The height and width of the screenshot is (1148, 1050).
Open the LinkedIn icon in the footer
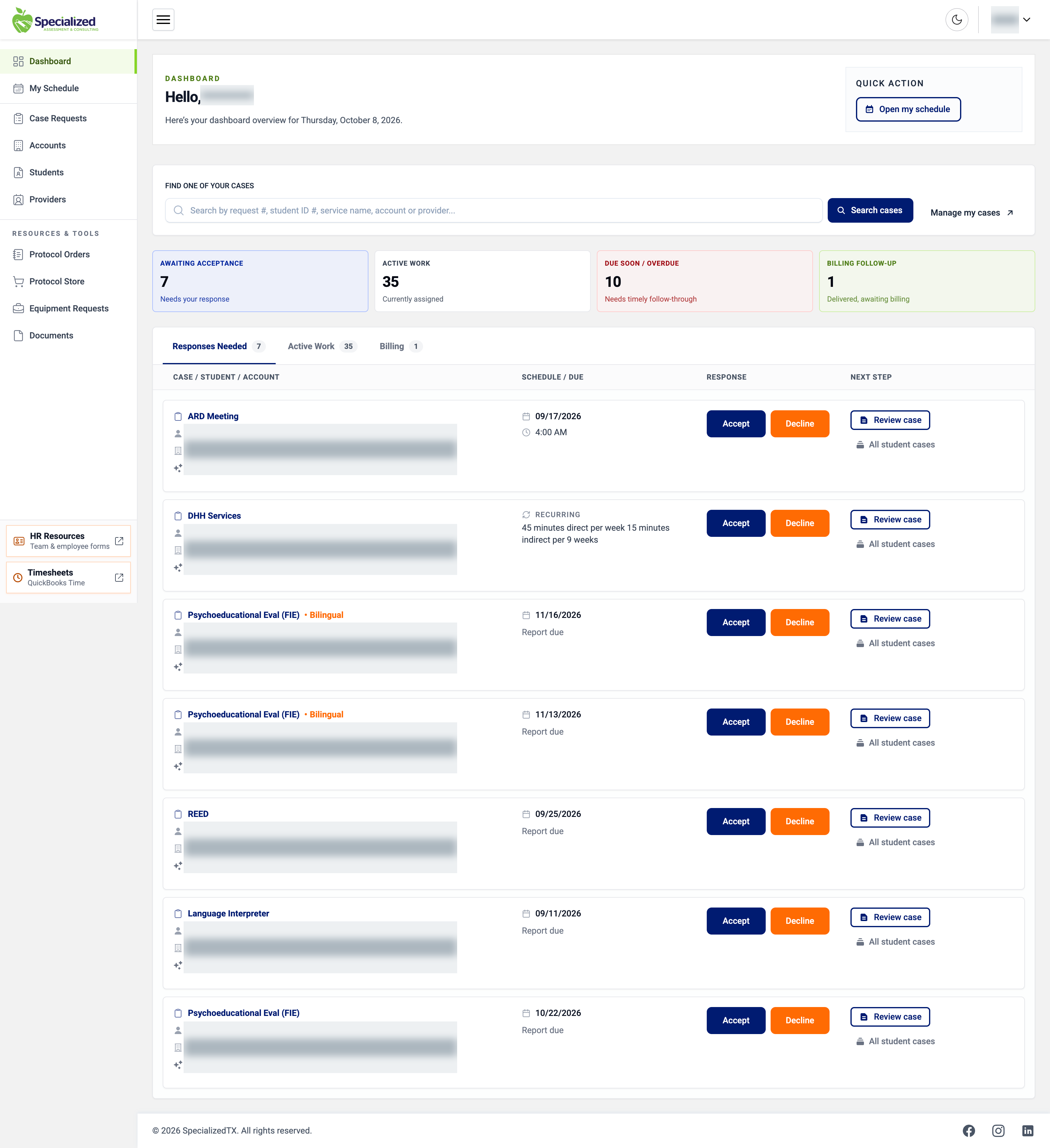pos(1027,1131)
